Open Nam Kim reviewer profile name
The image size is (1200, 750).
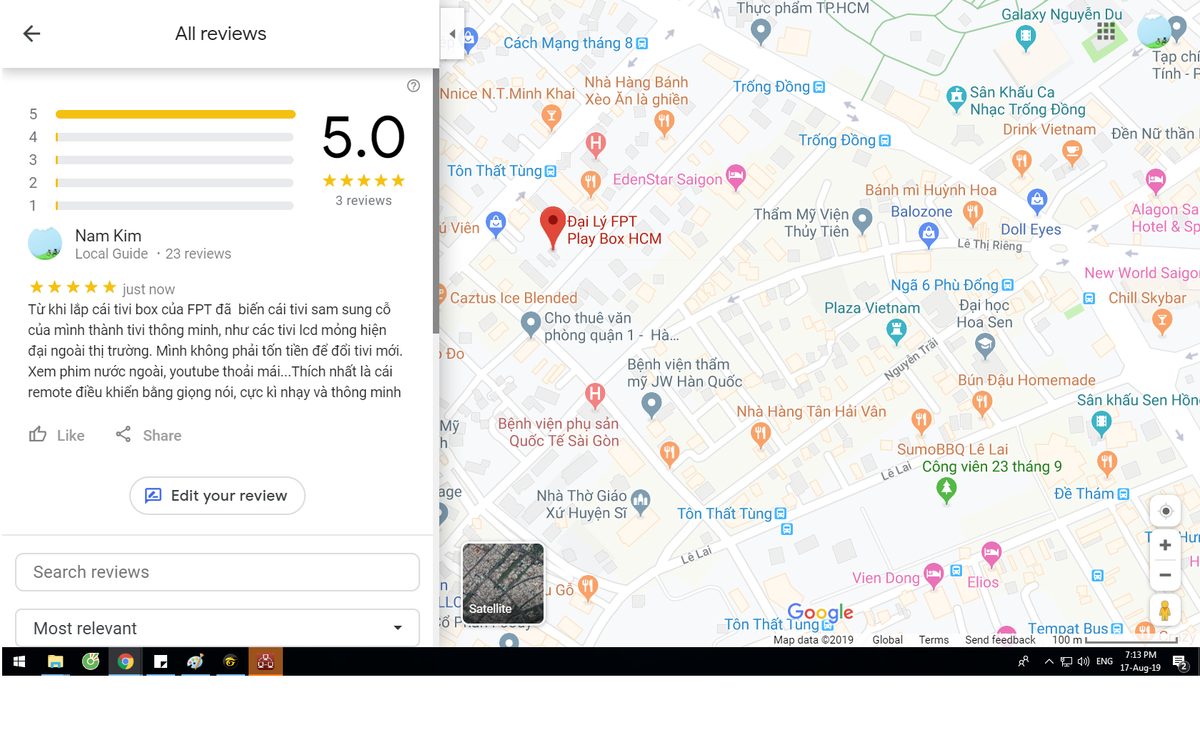108,236
